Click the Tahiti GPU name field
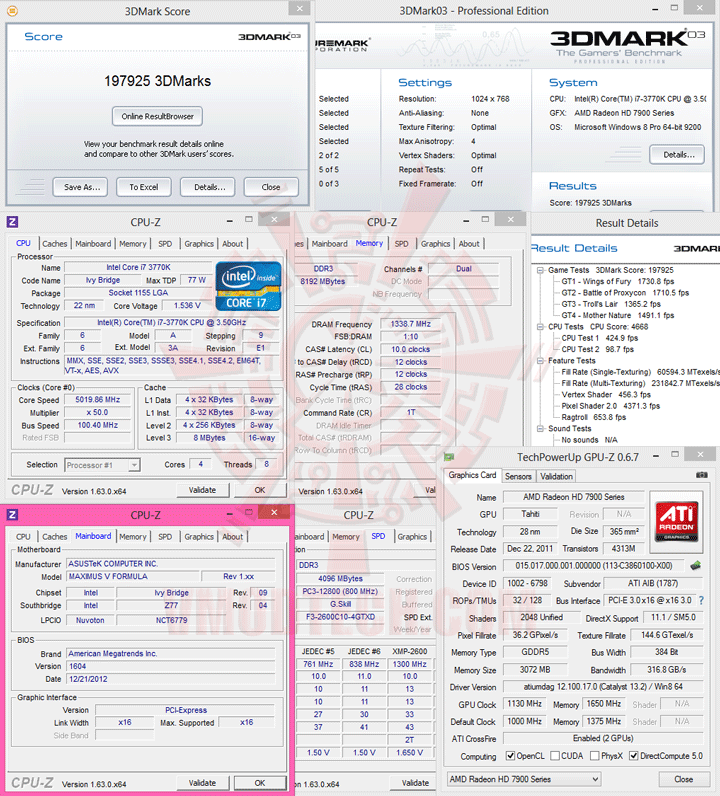This screenshot has height=796, width=720. point(530,514)
